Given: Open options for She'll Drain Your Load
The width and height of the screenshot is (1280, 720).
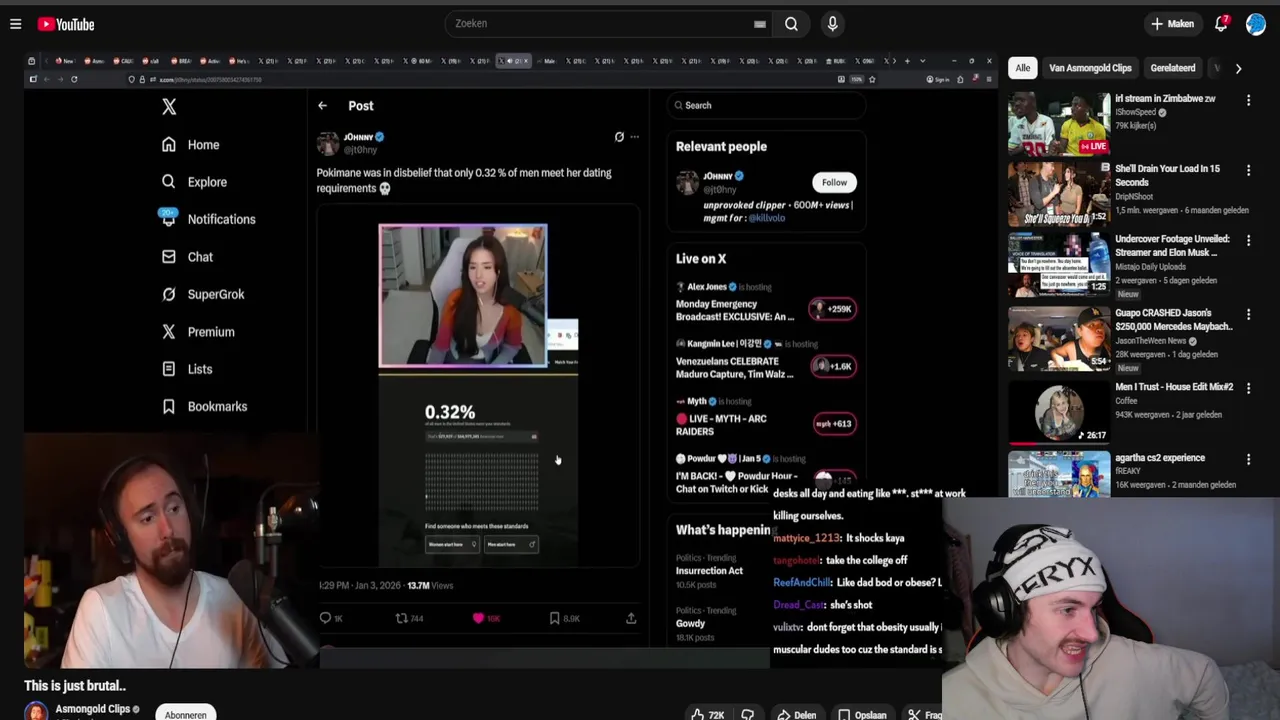Looking at the screenshot, I should tap(1248, 171).
